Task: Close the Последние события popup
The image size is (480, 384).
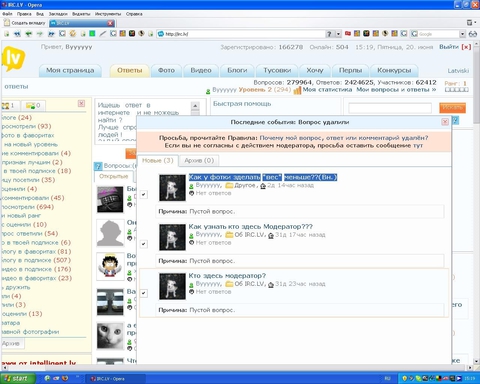Action: (445, 122)
